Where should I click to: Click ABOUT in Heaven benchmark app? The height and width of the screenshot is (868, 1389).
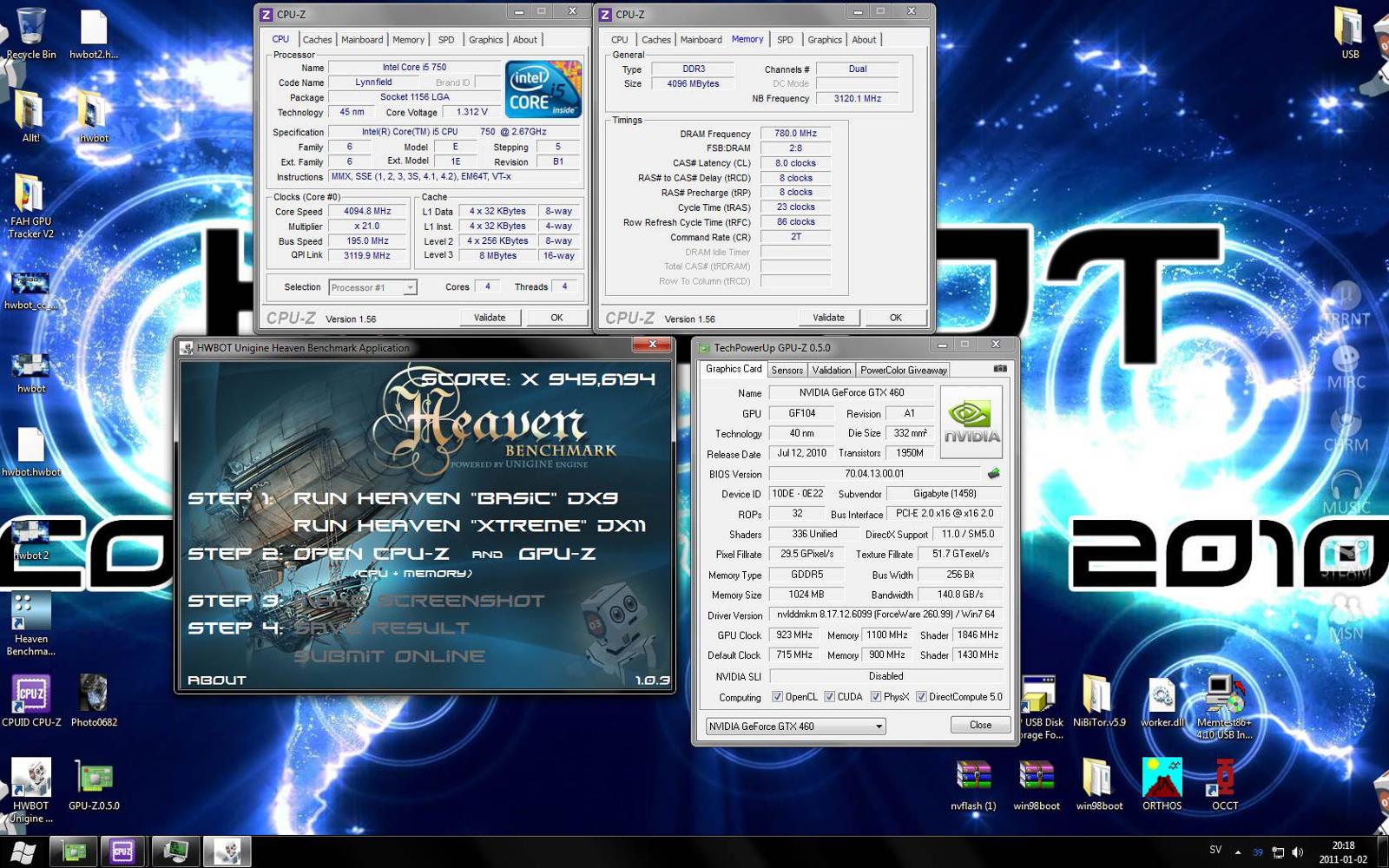(x=217, y=681)
